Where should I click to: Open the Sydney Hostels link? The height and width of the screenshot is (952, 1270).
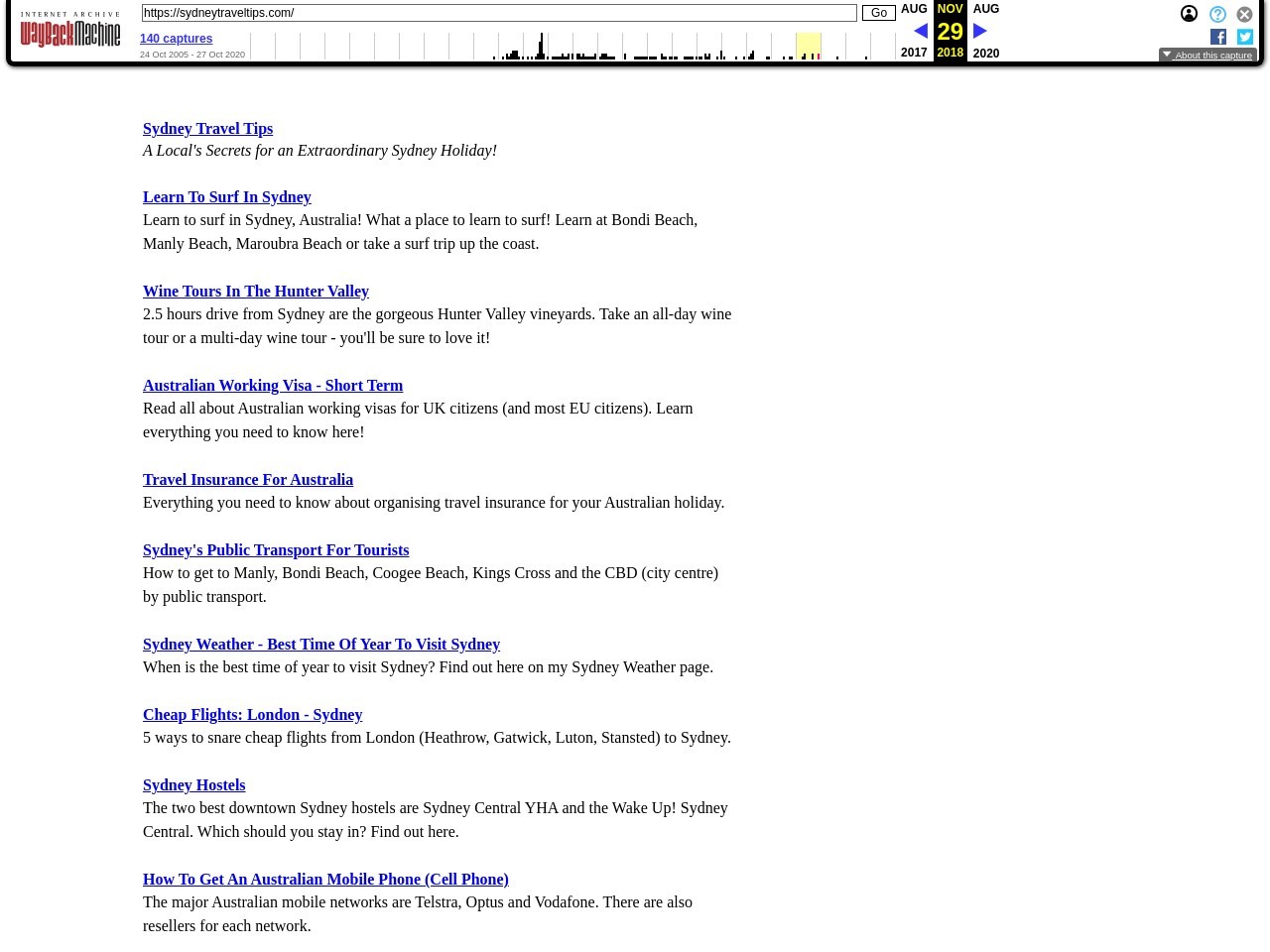tap(193, 784)
